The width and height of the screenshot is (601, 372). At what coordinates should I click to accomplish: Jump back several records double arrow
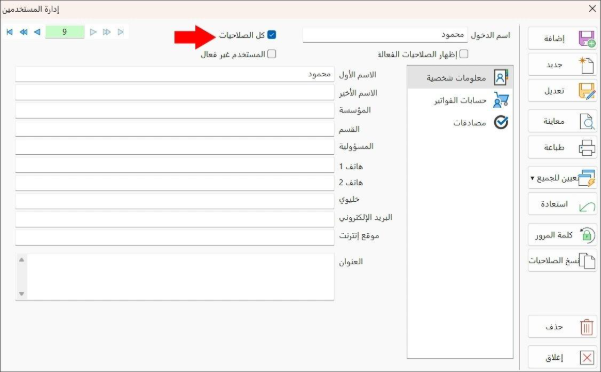click(23, 32)
